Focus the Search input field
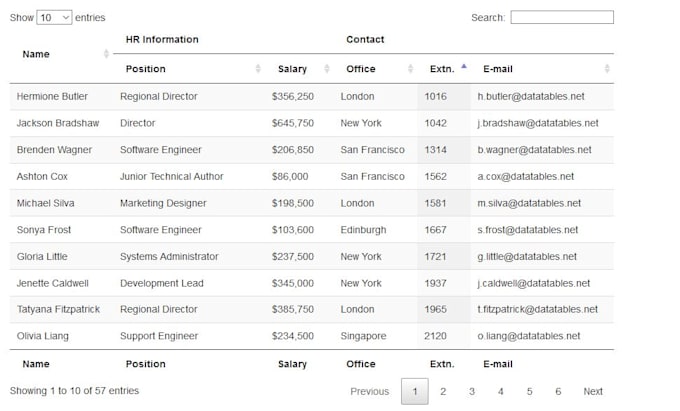Image resolution: width=680 pixels, height=411 pixels. pyautogui.click(x=562, y=17)
